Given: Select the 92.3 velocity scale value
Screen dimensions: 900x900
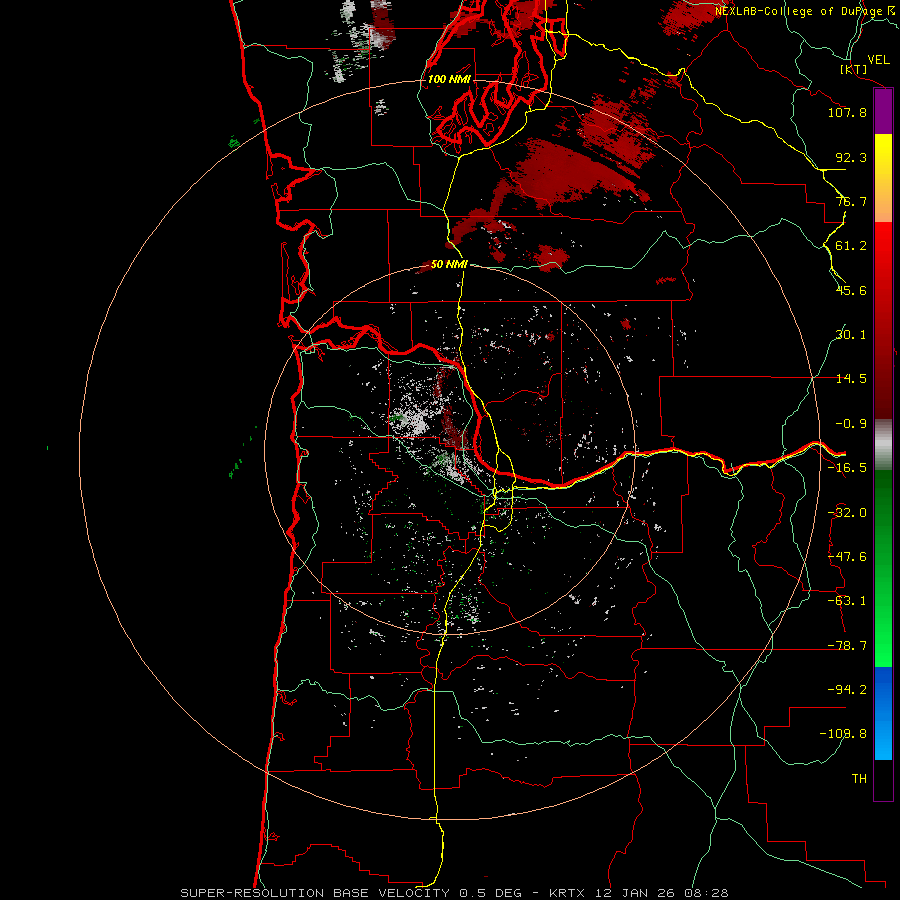Looking at the screenshot, I should [x=851, y=157].
